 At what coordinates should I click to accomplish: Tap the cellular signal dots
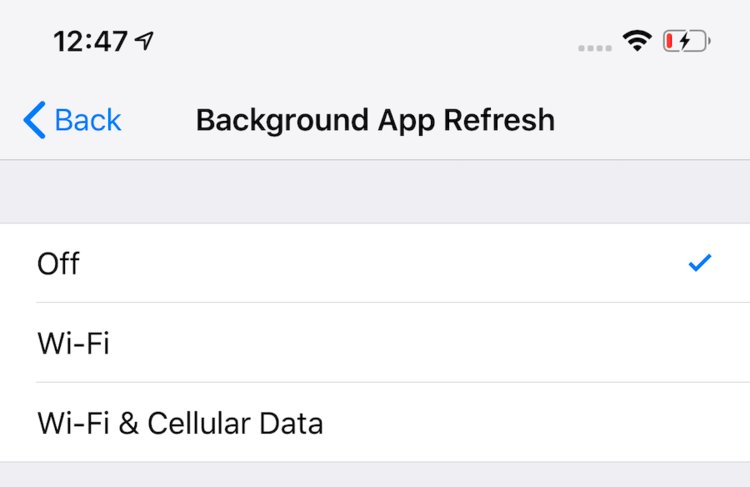click(594, 46)
